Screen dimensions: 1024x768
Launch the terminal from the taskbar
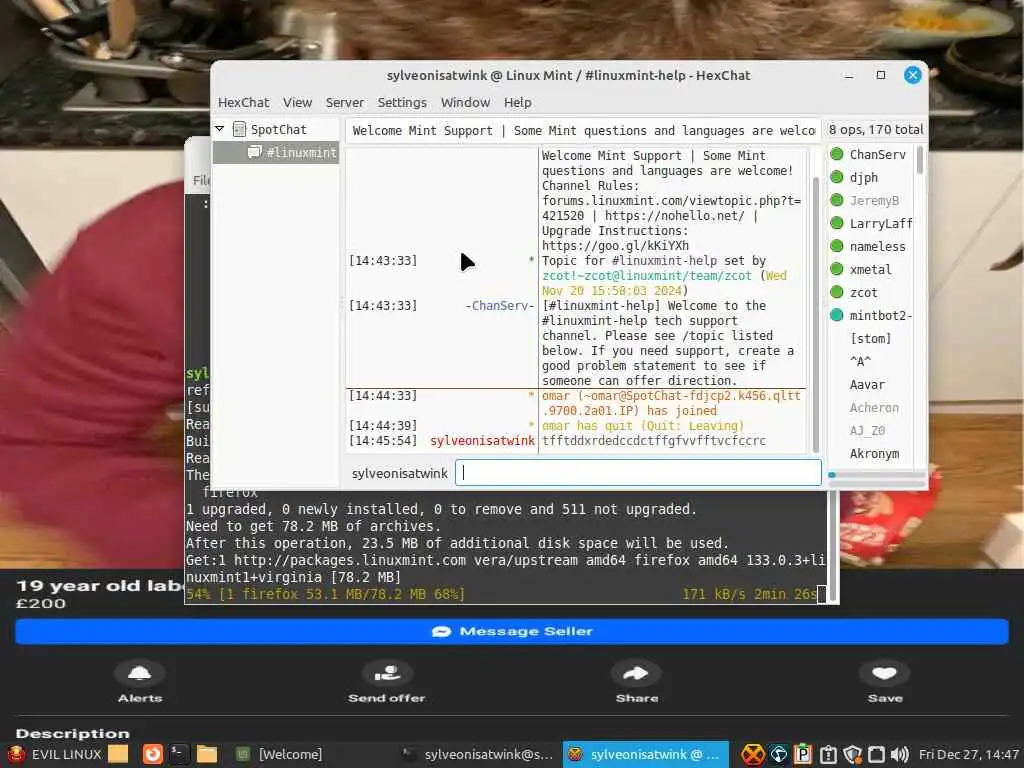tap(178, 754)
